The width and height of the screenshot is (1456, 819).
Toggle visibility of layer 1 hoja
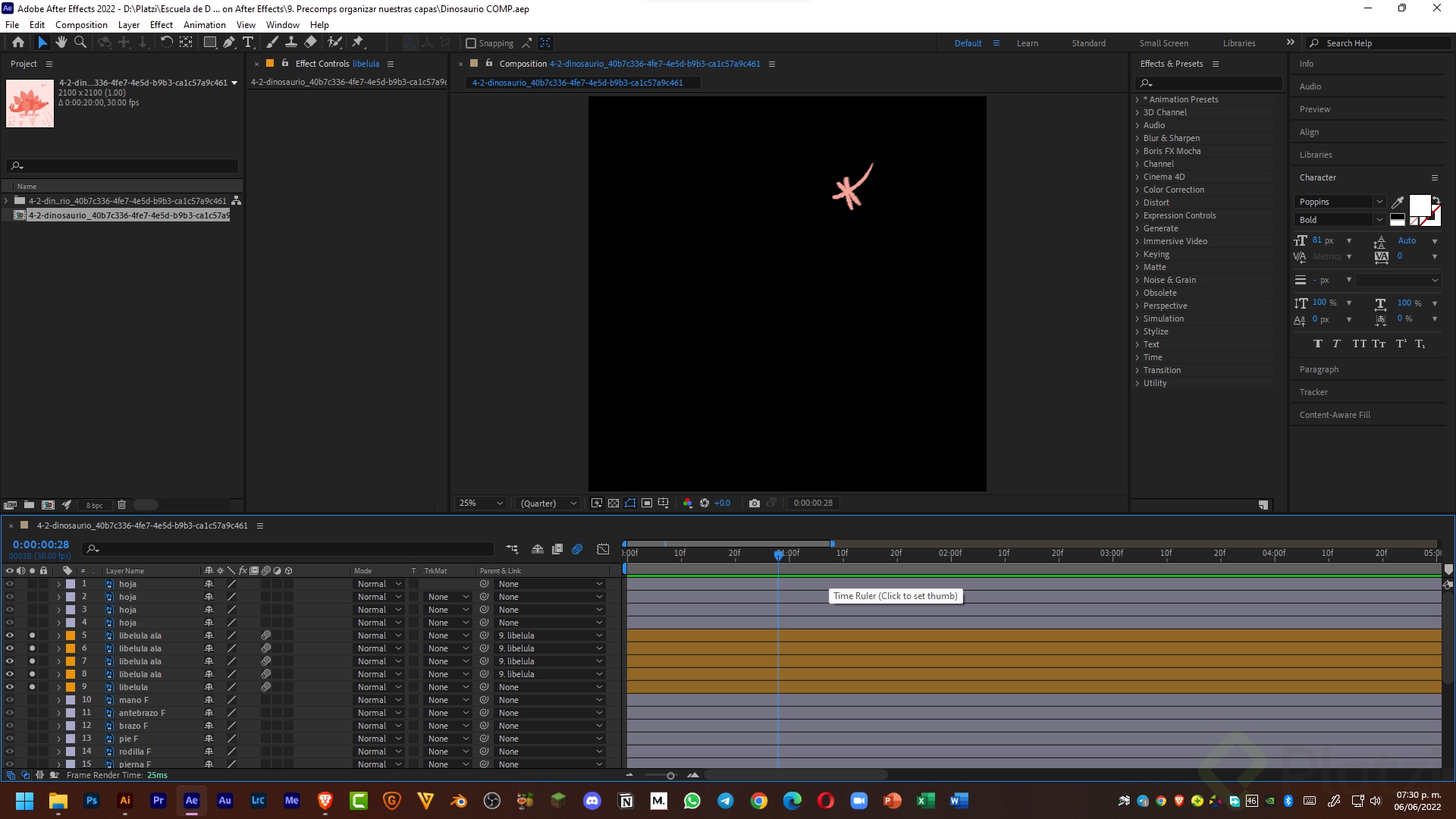tap(10, 584)
